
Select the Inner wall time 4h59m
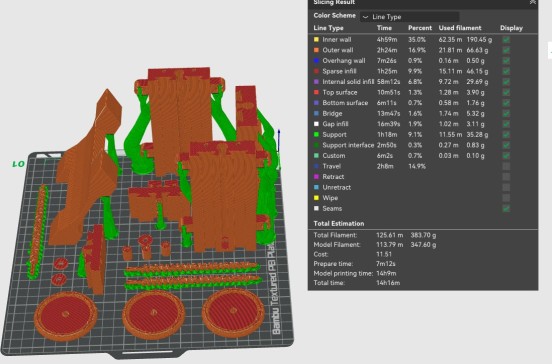point(387,39)
